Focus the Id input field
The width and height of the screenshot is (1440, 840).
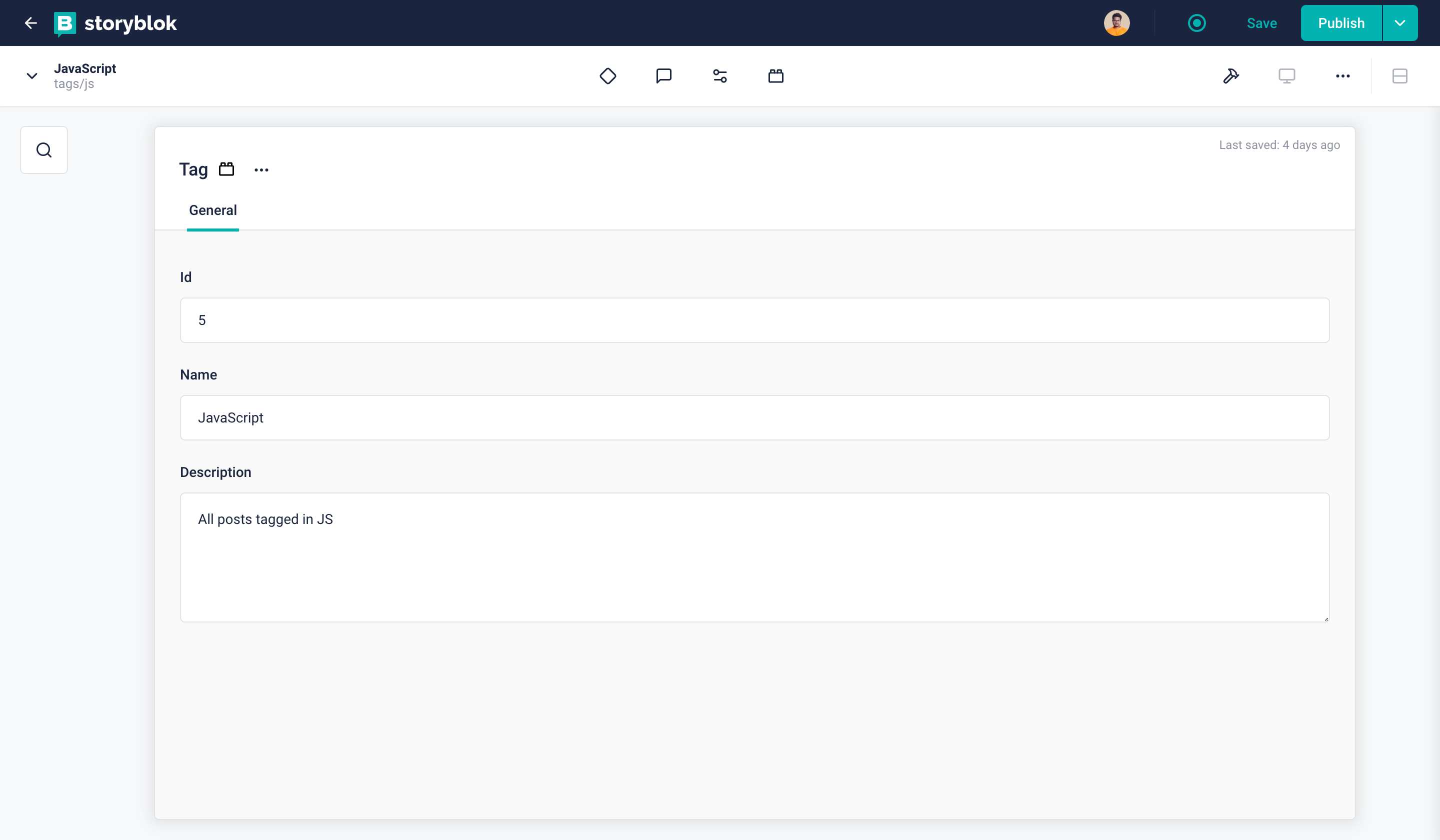coord(754,320)
